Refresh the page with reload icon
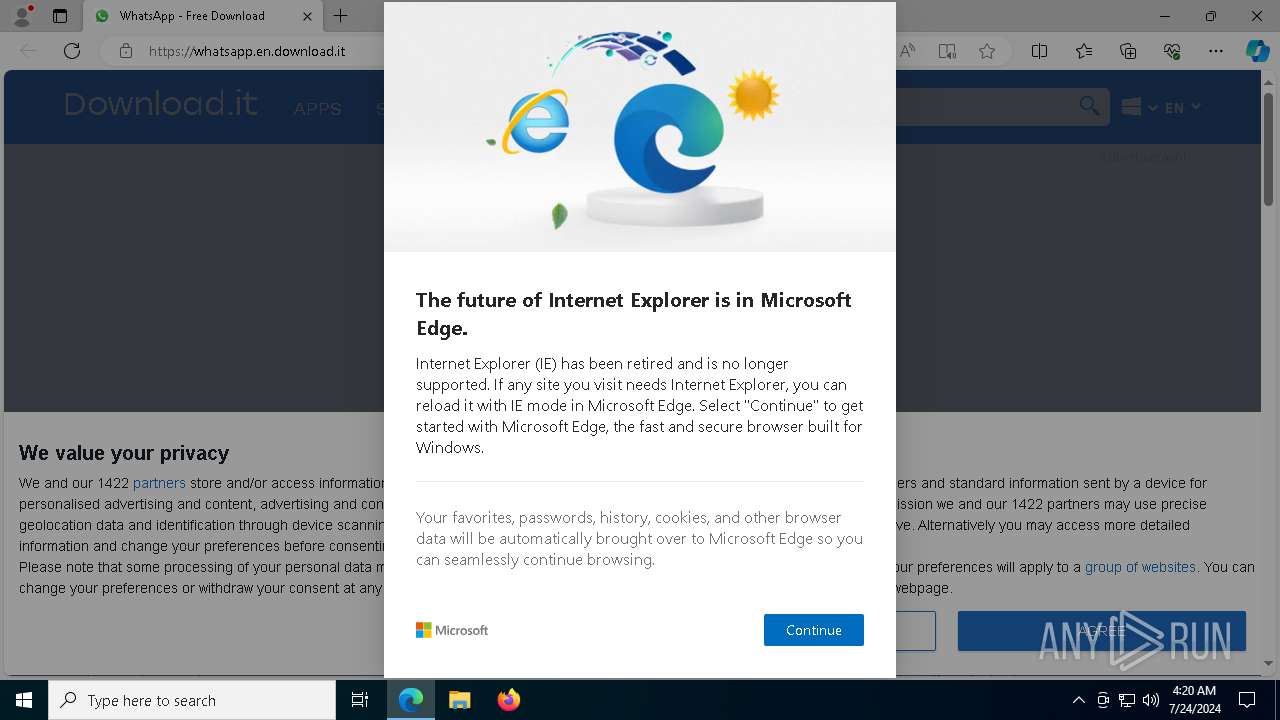The width and height of the screenshot is (1280, 720). pyautogui.click(x=72, y=51)
